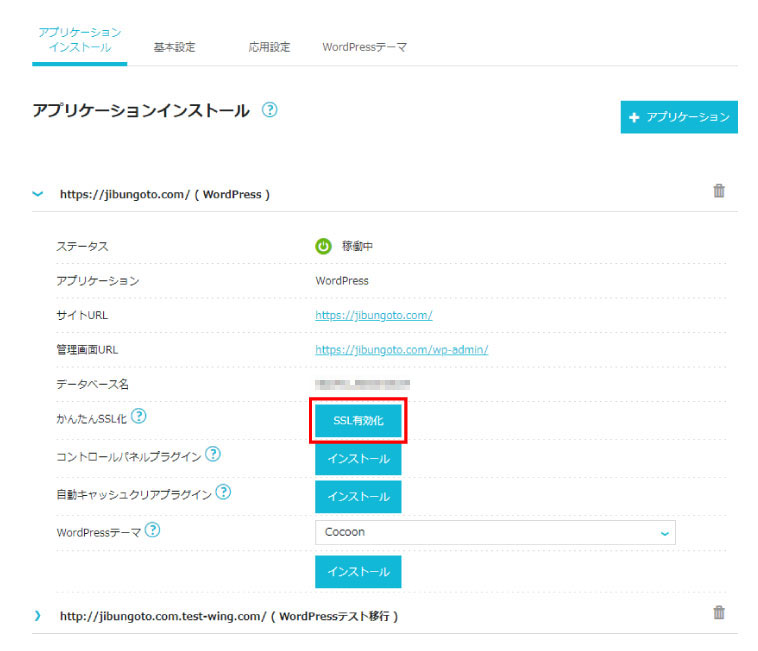Switch to the 応用設定 tab
Screen dimensions: 758x651
click(269, 47)
